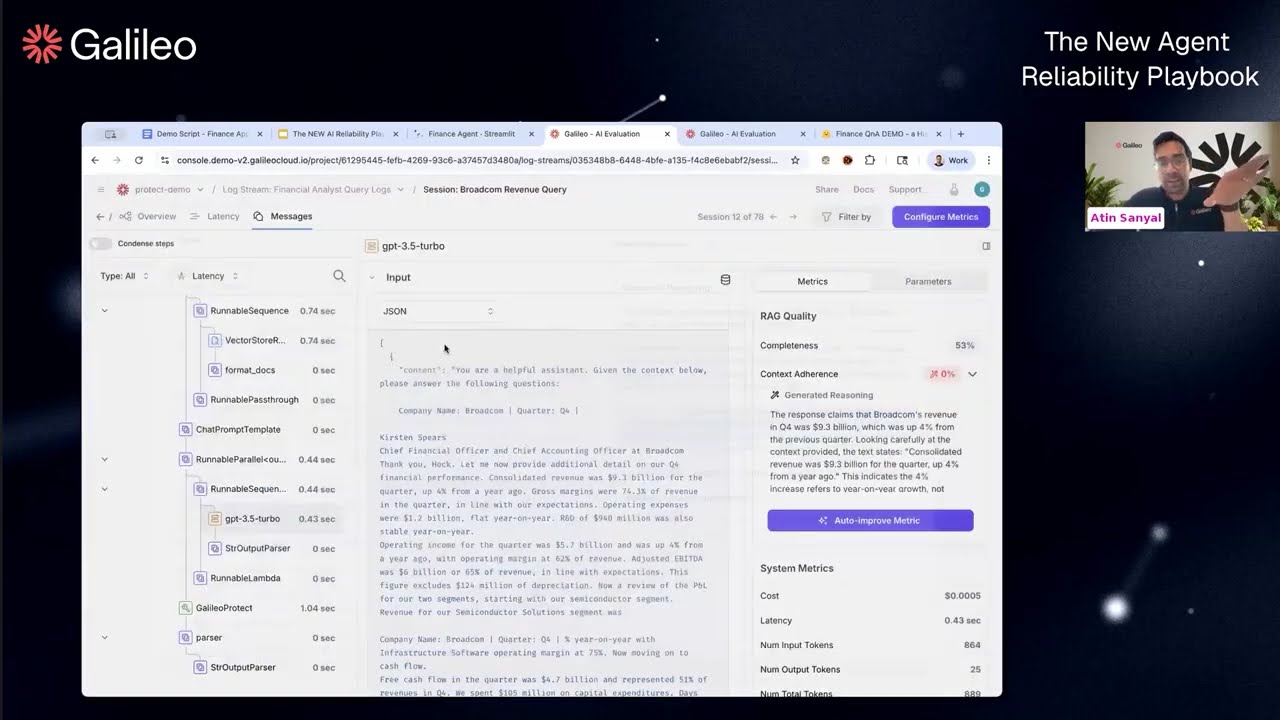
Task: Go to next session arrow
Action: pos(793,217)
